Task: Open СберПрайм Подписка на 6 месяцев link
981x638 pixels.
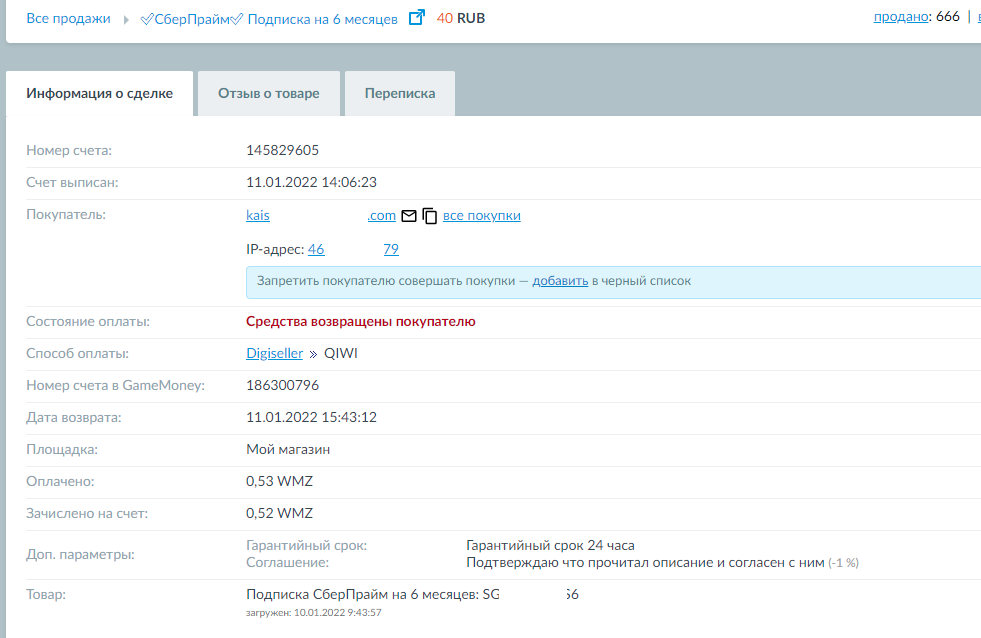Action: [x=269, y=19]
